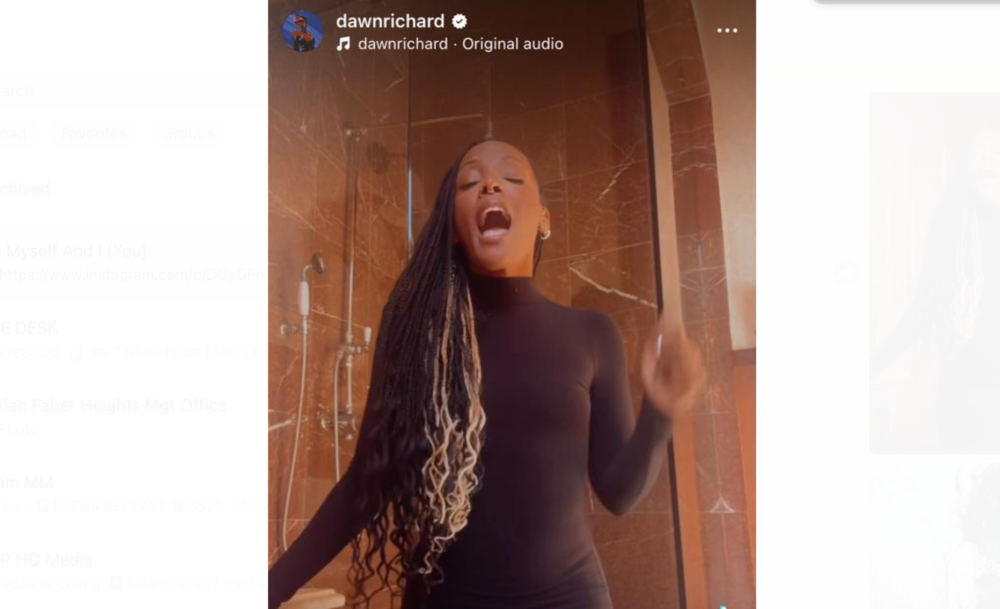Click the dawnrichard profile avatar
This screenshot has height=609, width=1000.
[303, 31]
